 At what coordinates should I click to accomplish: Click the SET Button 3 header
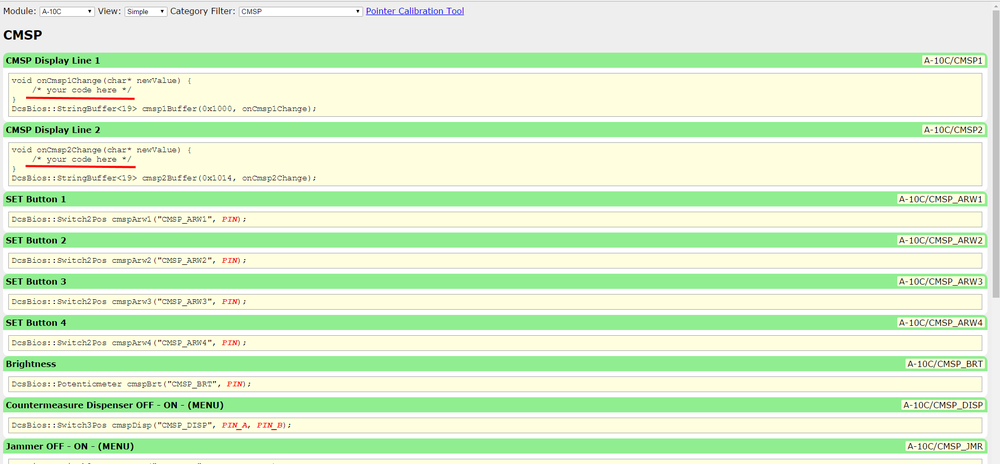click(x=495, y=281)
